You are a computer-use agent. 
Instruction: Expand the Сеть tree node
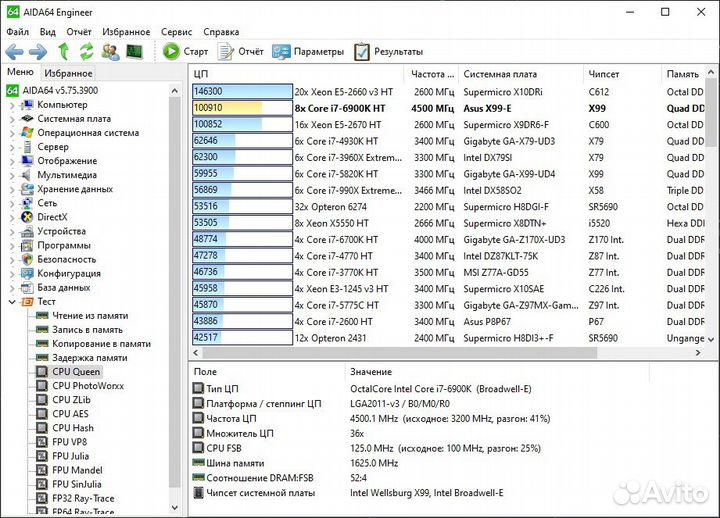pos(12,203)
